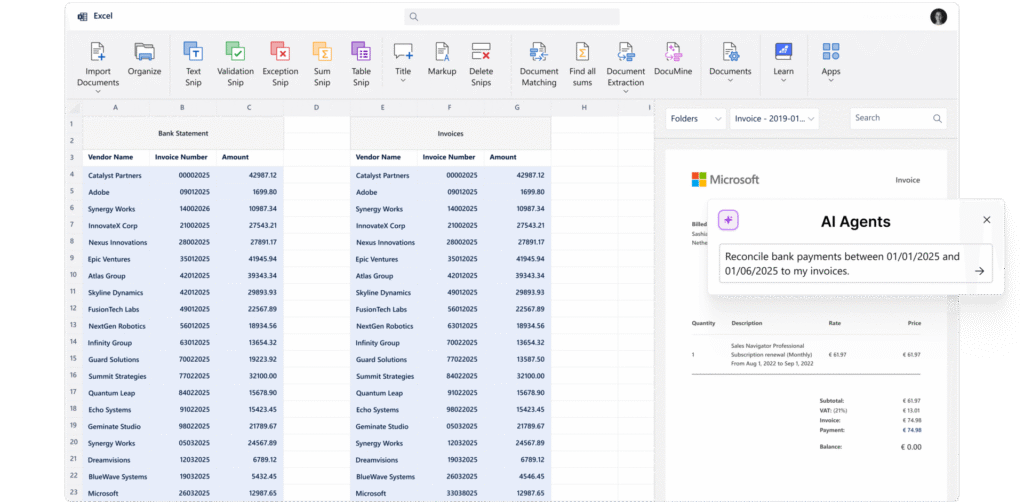Open the user profile avatar
This screenshot has width=1024, height=502.
click(x=938, y=17)
